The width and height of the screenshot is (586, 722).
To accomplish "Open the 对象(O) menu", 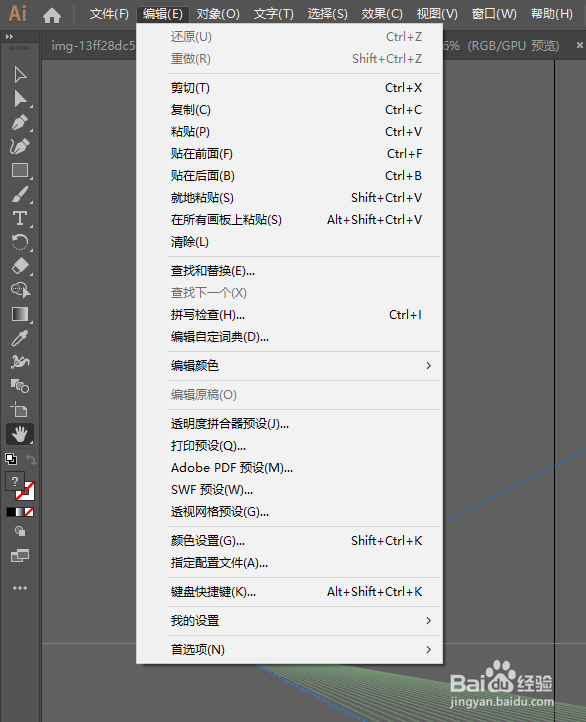I will [x=218, y=14].
